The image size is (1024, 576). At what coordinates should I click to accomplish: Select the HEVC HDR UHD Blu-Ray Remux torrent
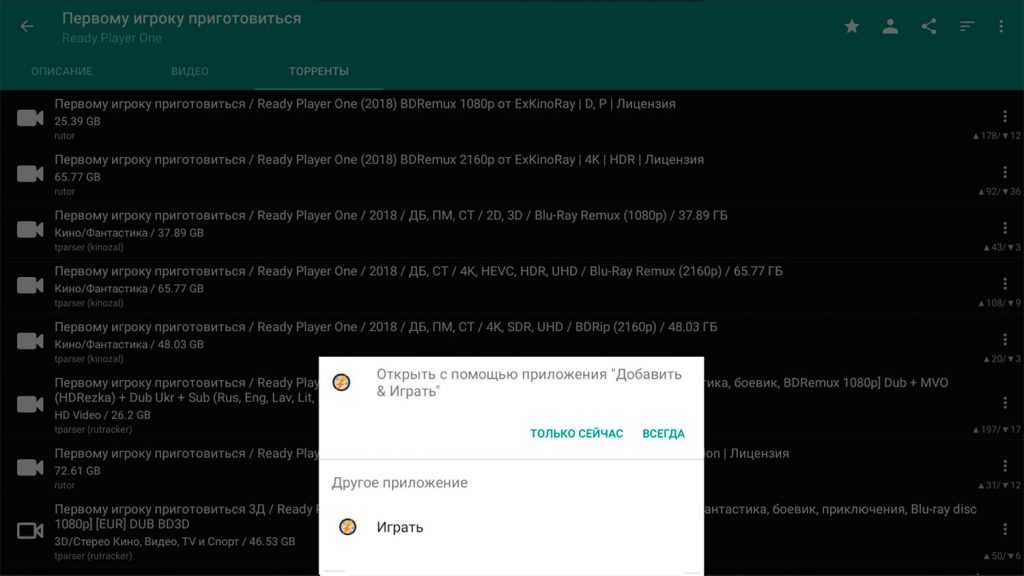tap(418, 272)
